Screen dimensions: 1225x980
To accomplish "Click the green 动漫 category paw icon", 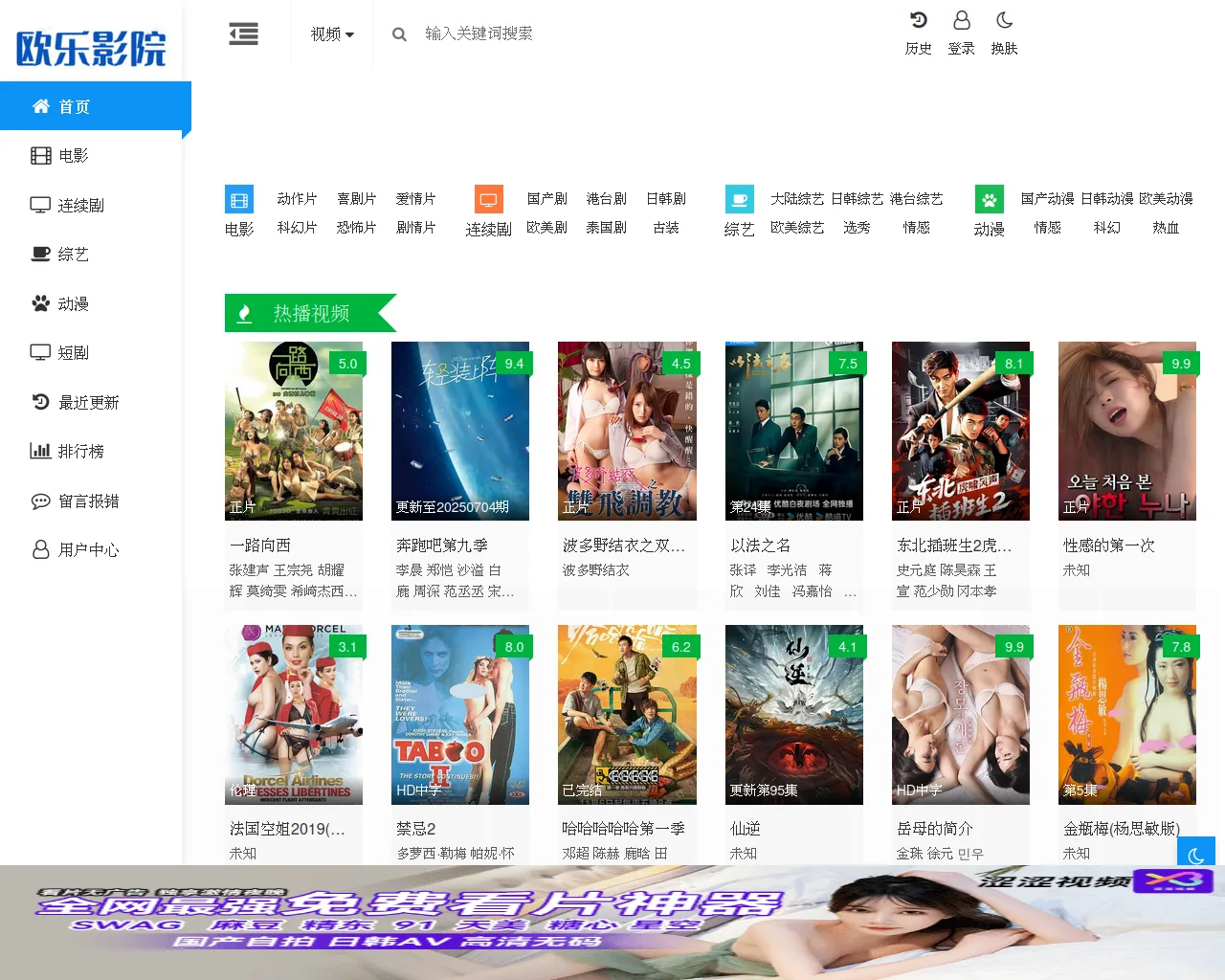I will point(989,199).
